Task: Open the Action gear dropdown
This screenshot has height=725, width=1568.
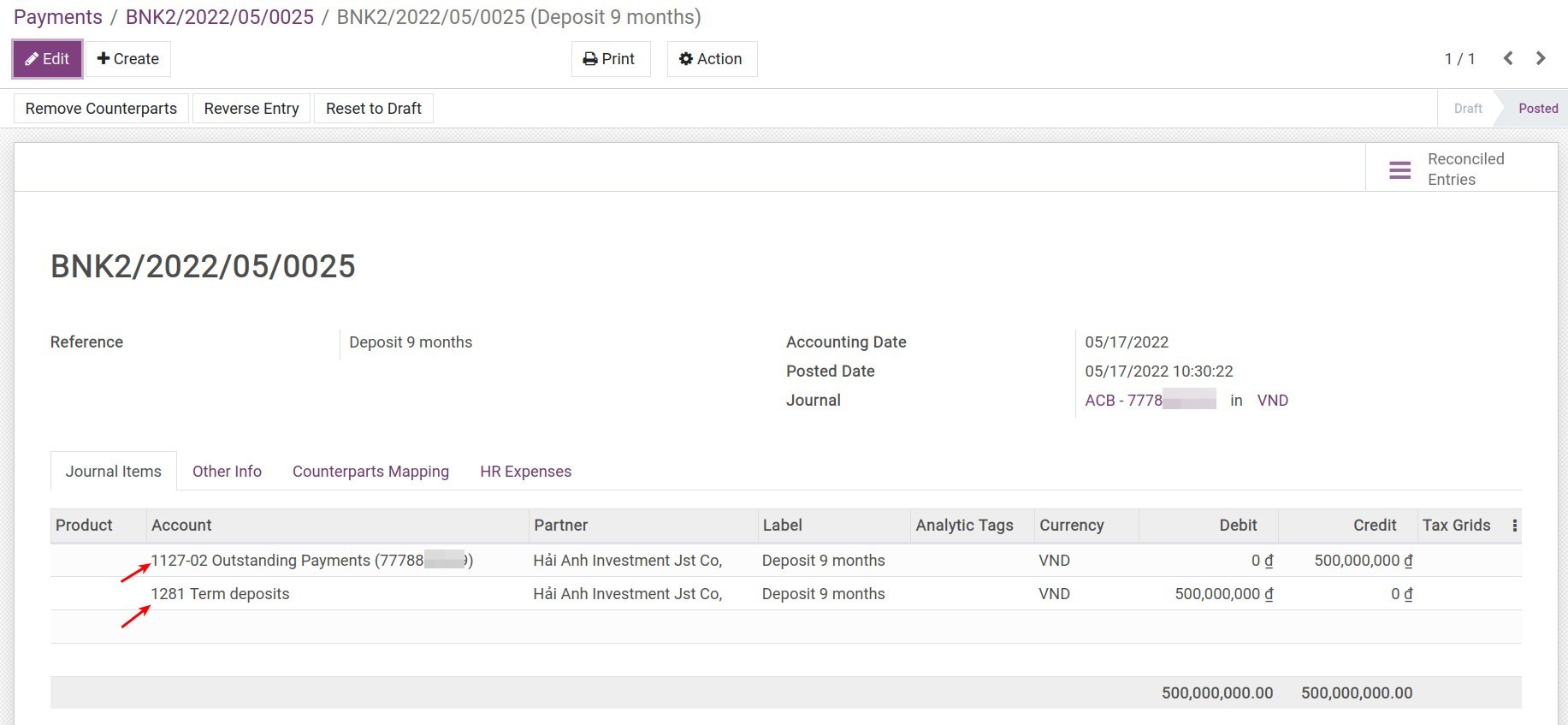Action: [x=711, y=59]
